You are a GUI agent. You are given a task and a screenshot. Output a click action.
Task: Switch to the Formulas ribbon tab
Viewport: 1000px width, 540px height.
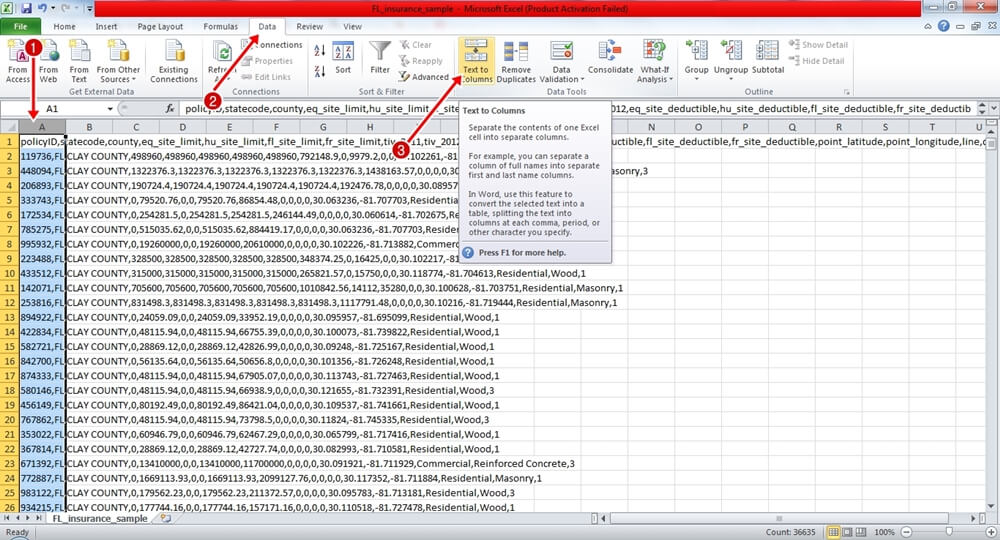(220, 27)
